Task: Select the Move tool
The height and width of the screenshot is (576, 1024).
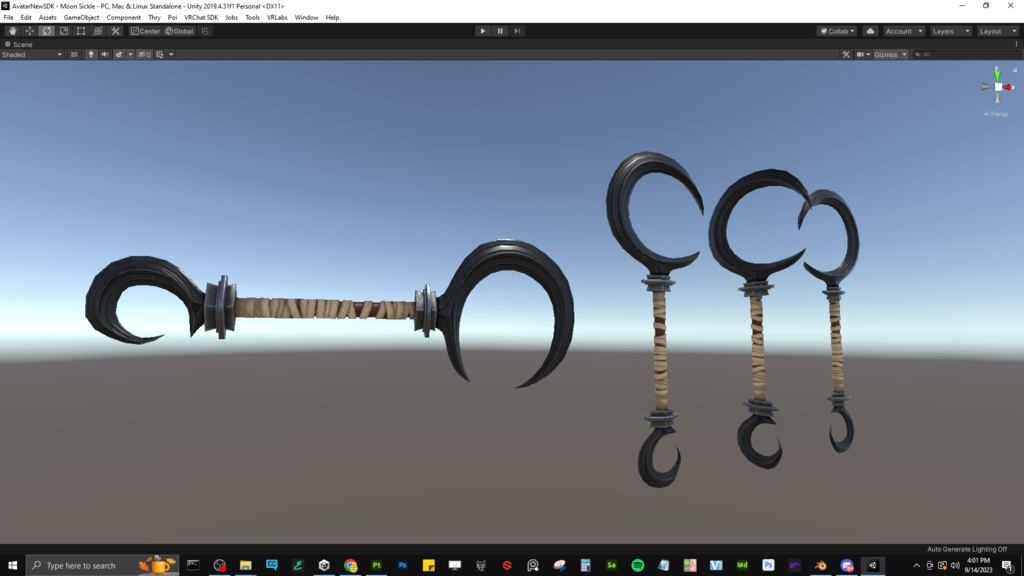Action: (x=28, y=31)
